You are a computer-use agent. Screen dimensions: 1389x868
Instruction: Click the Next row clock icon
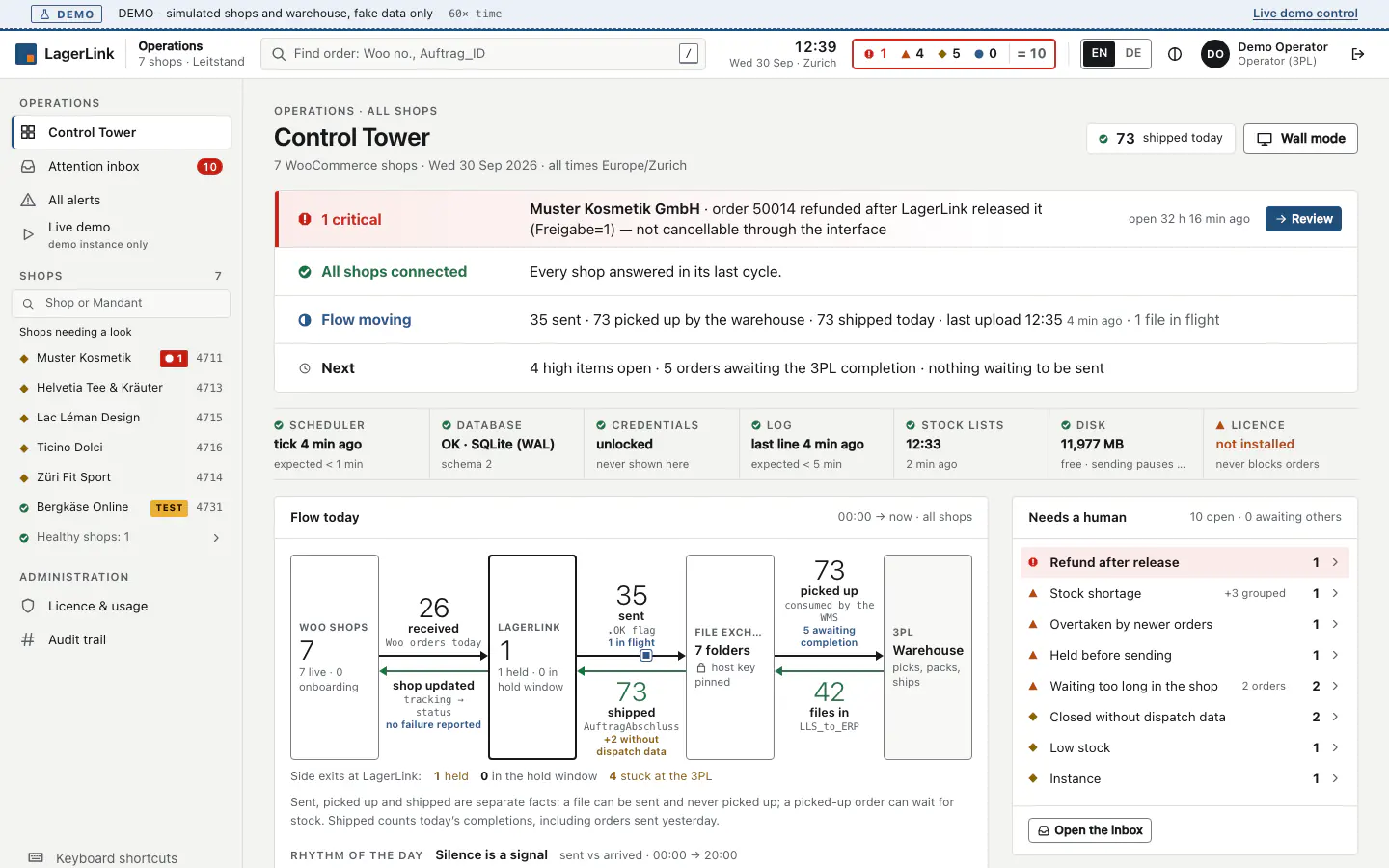(305, 368)
